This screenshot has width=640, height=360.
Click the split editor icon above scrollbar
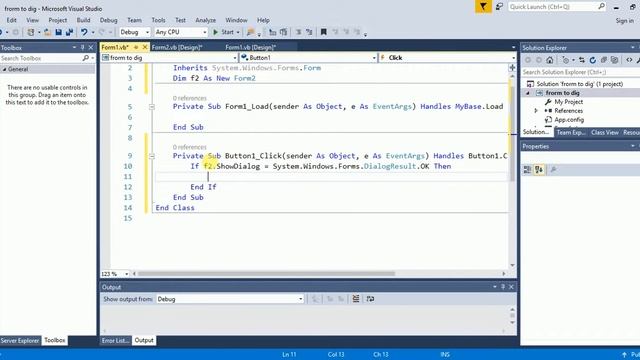click(512, 68)
